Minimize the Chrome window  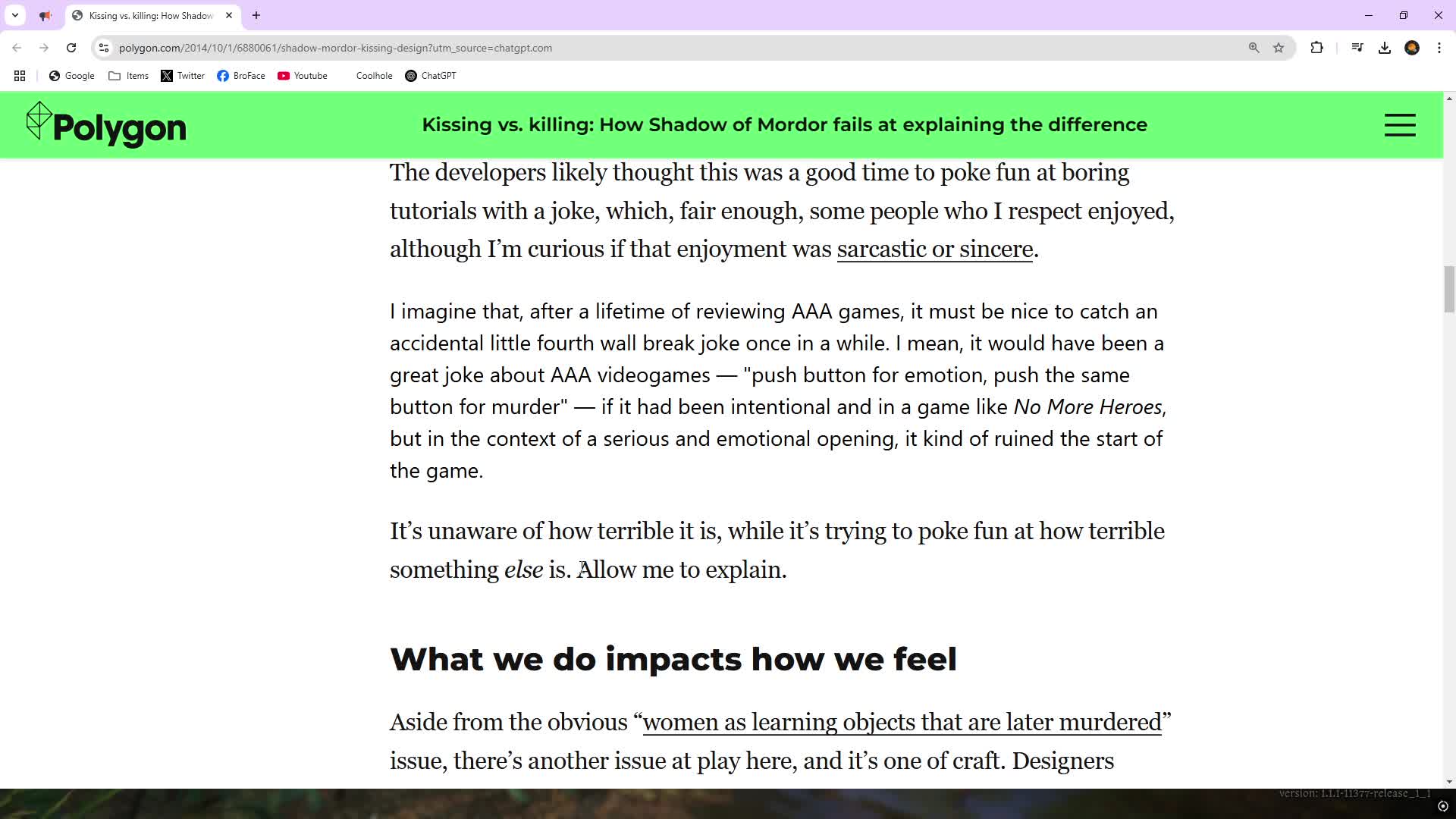[x=1369, y=15]
